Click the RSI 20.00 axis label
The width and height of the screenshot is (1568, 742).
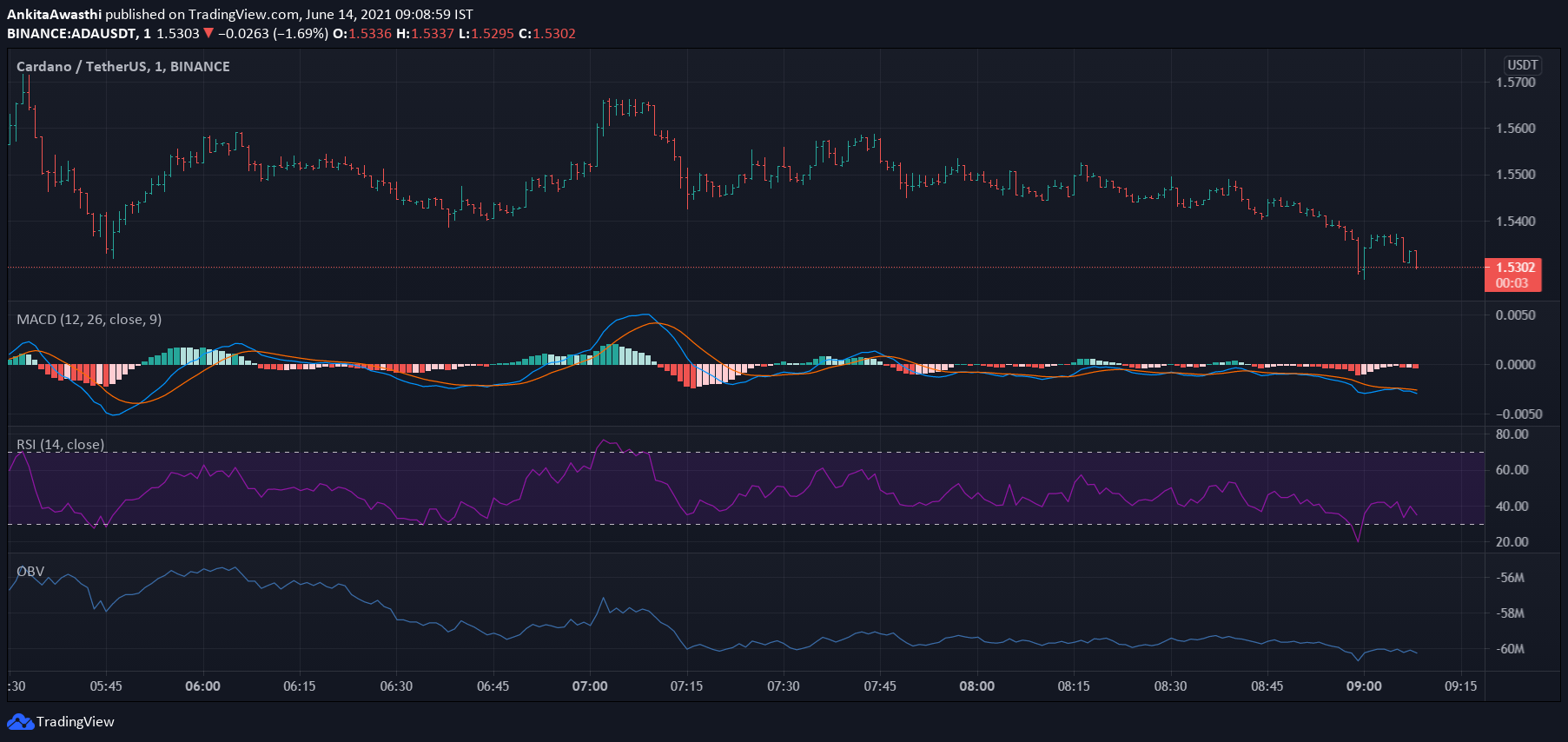pos(1512,542)
